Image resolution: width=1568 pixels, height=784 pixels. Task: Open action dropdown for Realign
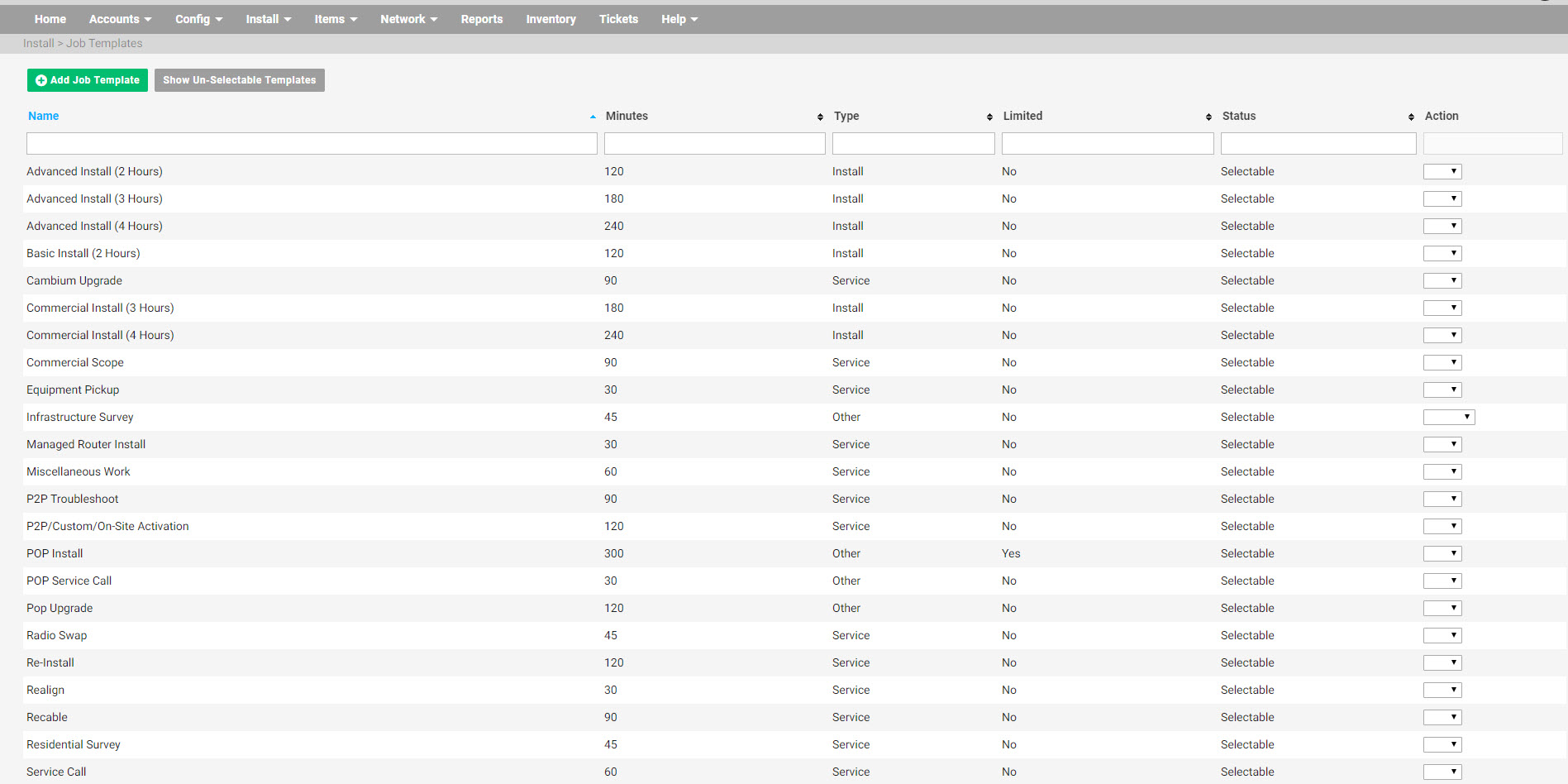pos(1442,690)
